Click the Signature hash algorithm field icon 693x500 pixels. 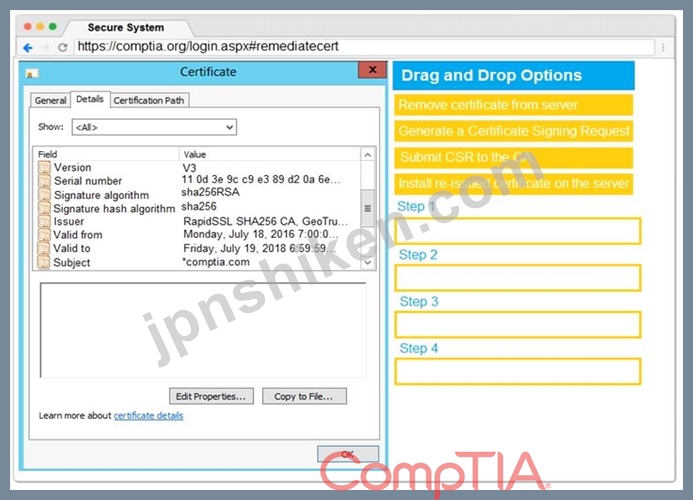click(44, 208)
